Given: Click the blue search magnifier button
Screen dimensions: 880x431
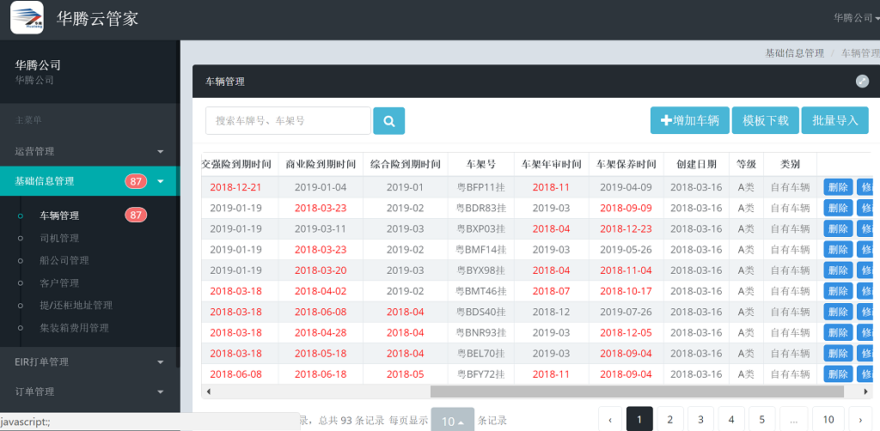Looking at the screenshot, I should (389, 121).
